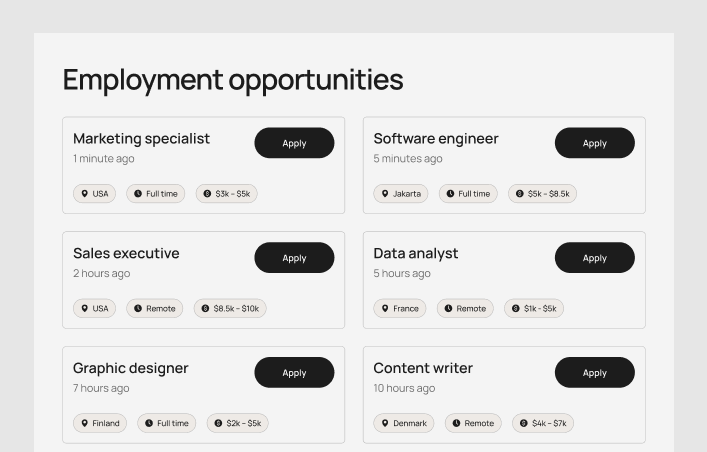707x452 pixels.
Task: Click location pin icon beside Denmark
Action: 385,424
